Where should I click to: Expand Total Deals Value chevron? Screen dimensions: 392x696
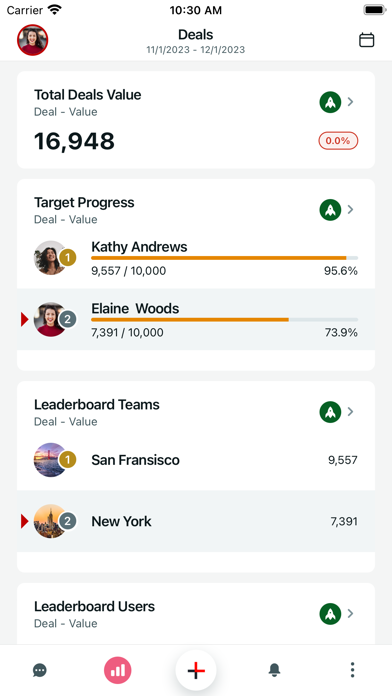[351, 102]
